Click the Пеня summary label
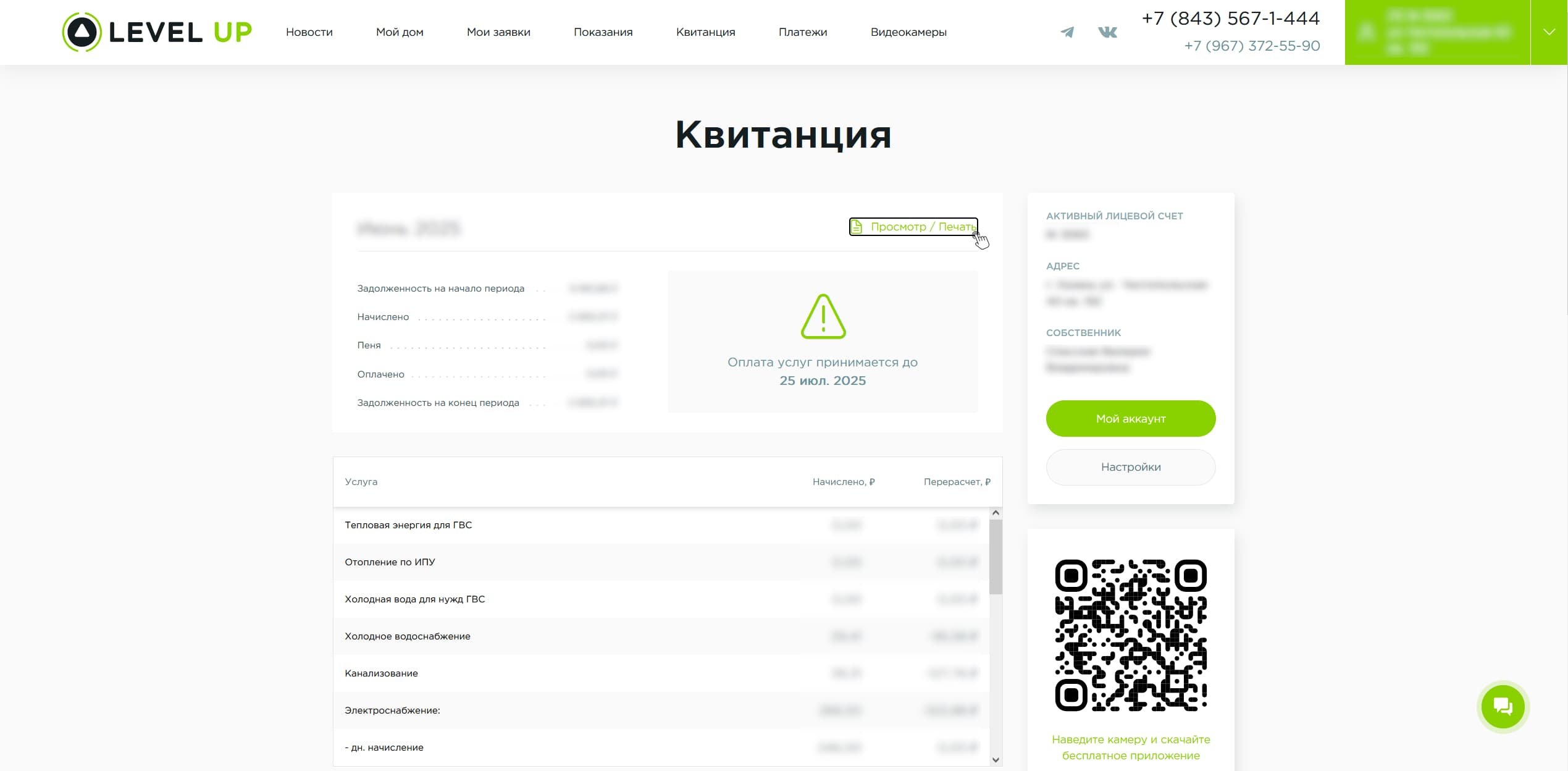This screenshot has width=1568, height=771. click(x=369, y=345)
